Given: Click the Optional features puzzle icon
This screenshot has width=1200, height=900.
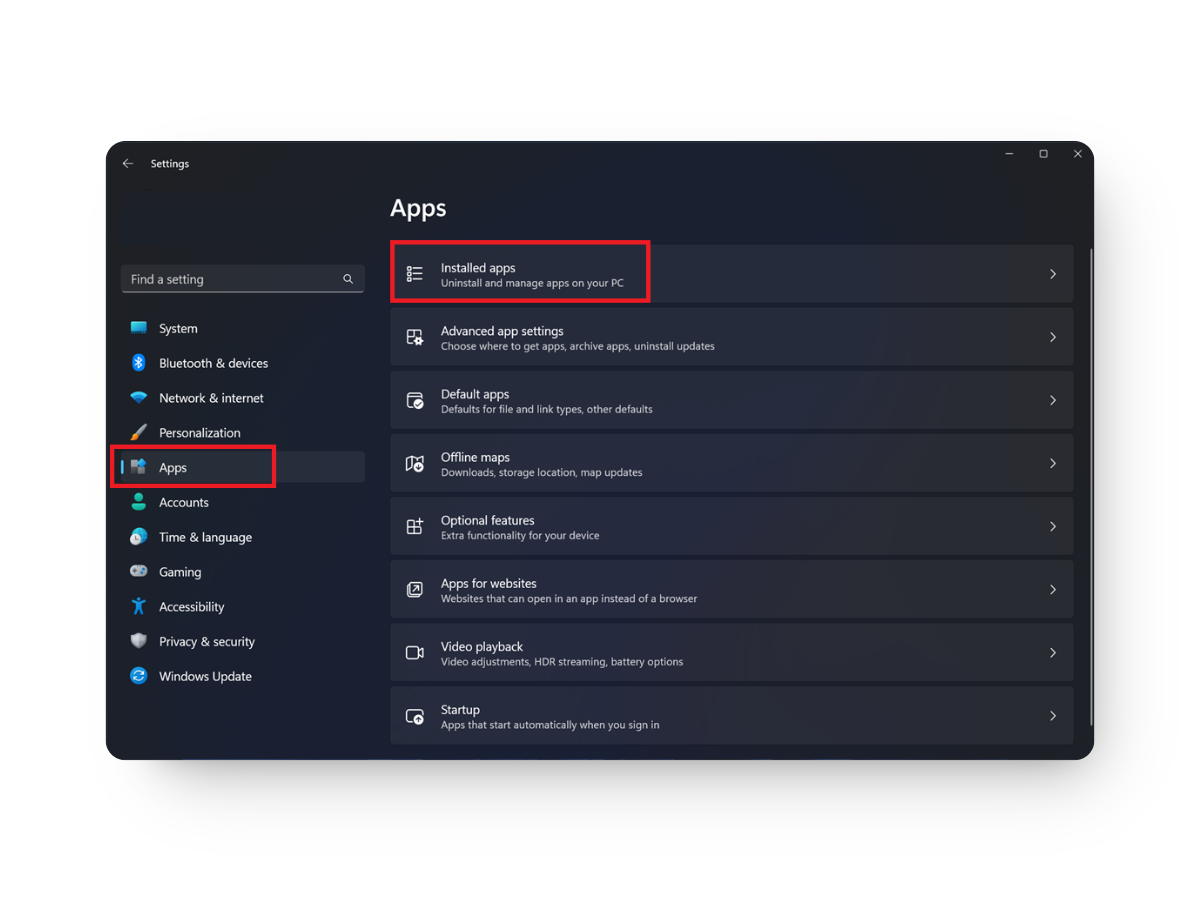Looking at the screenshot, I should [415, 526].
